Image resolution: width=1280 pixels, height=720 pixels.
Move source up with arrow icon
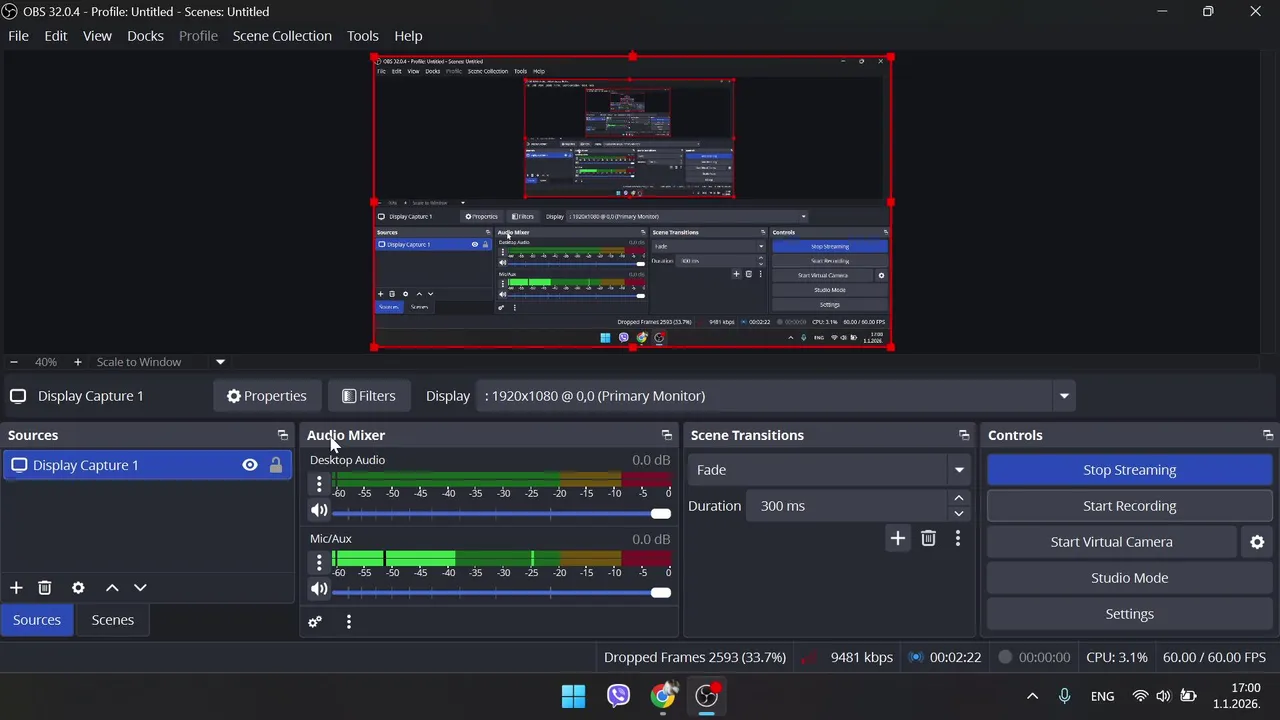112,588
